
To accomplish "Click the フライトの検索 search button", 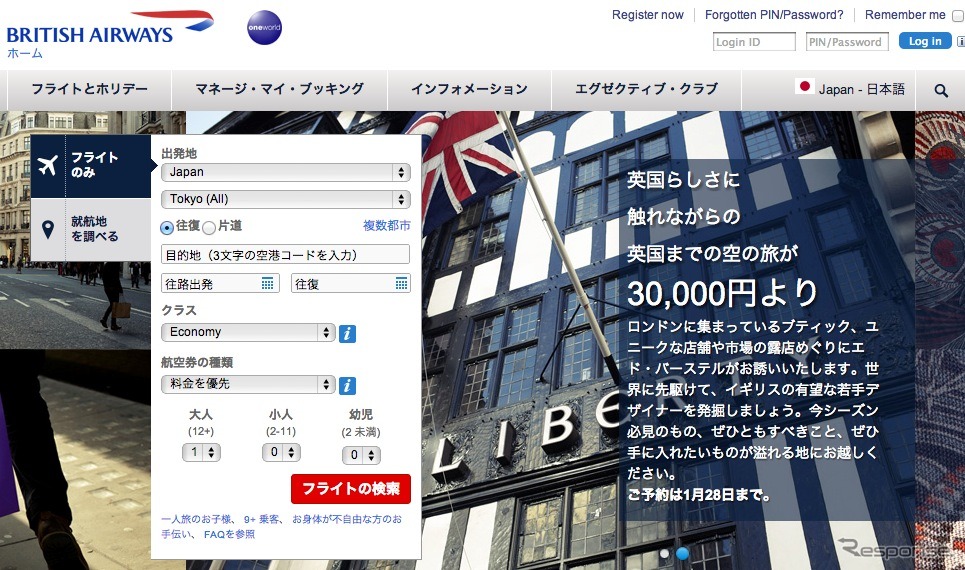I will (351, 489).
